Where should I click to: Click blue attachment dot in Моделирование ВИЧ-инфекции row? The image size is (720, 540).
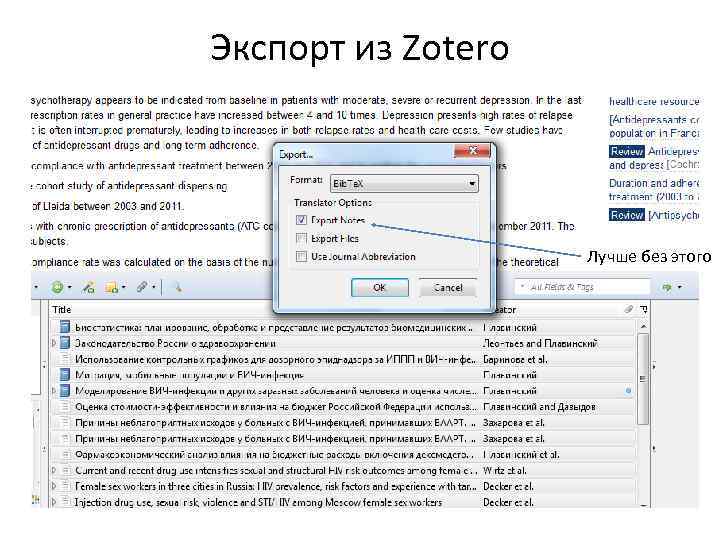pyautogui.click(x=628, y=391)
